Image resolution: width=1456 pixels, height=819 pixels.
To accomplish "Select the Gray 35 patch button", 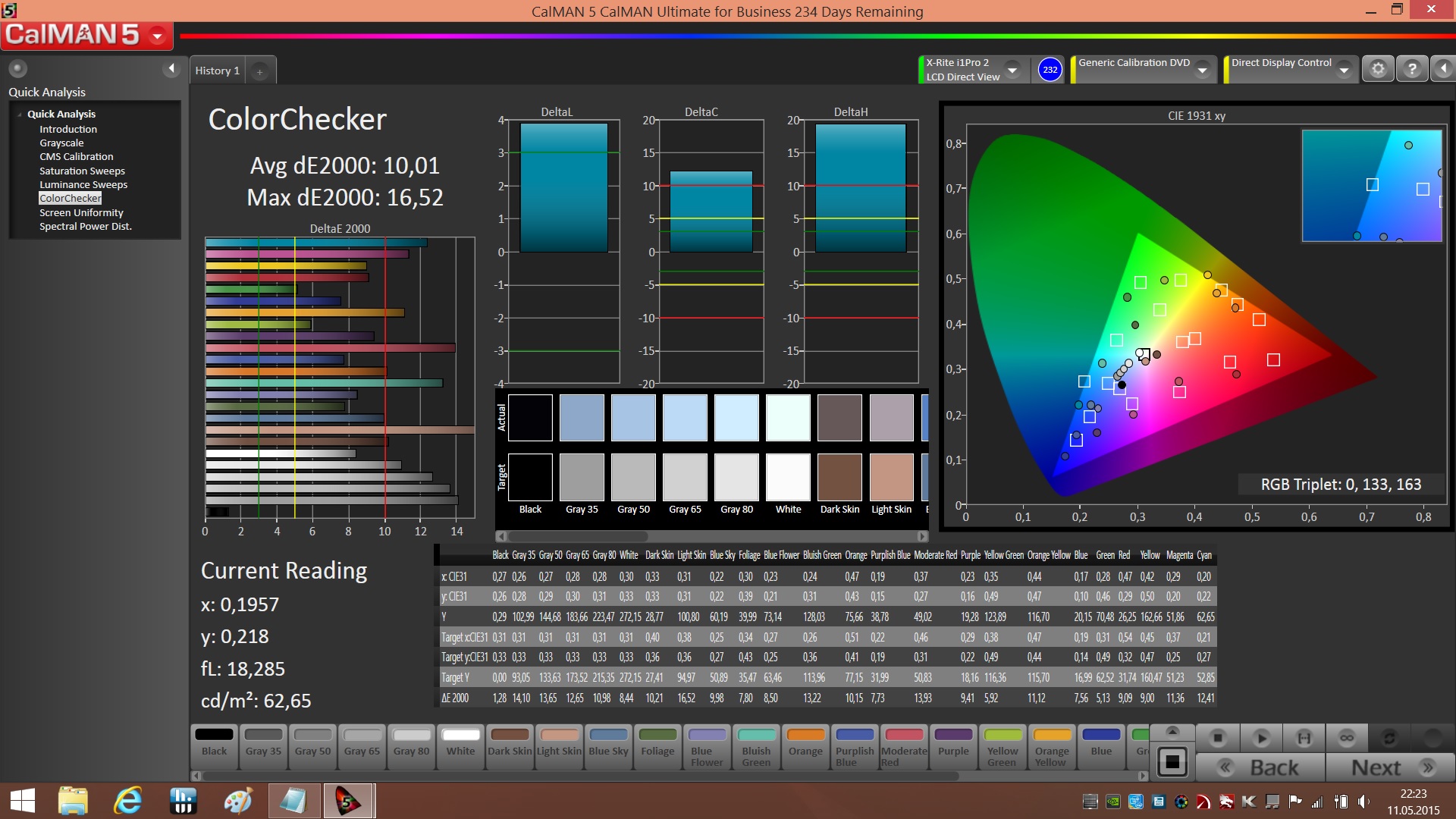I will point(263,748).
